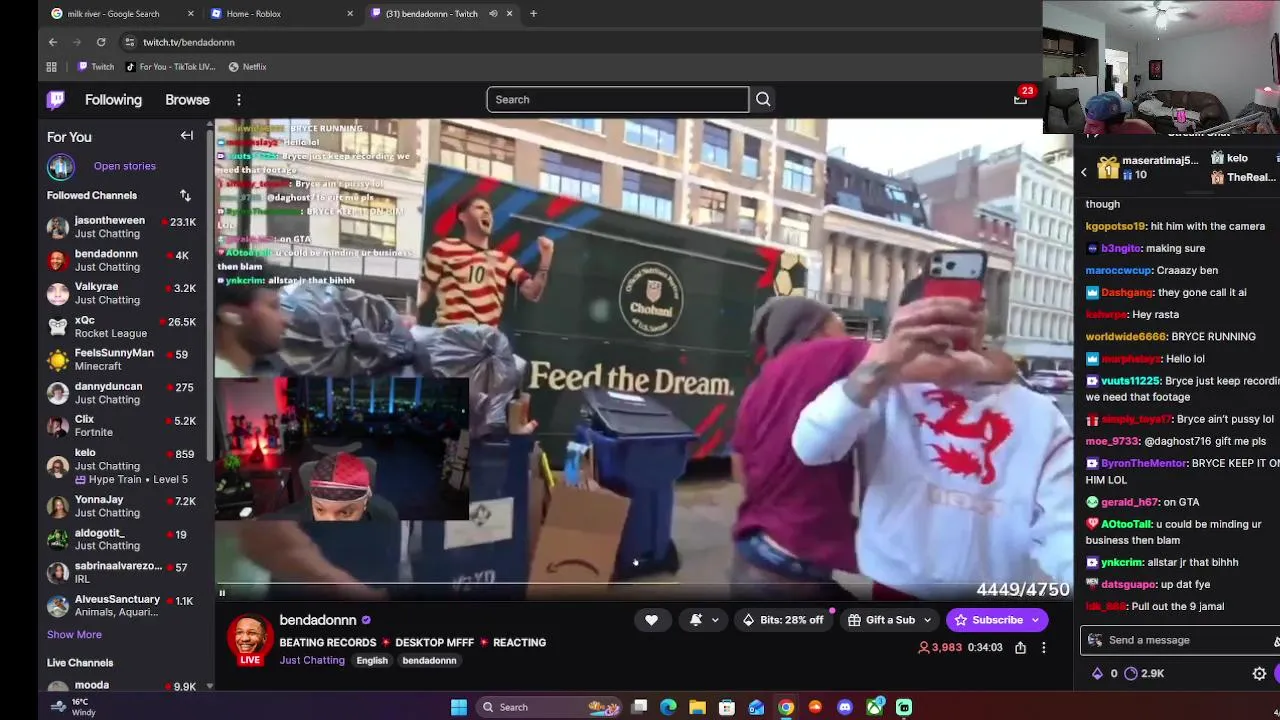Focus the Twitch search field
The width and height of the screenshot is (1280, 720).
coord(617,99)
